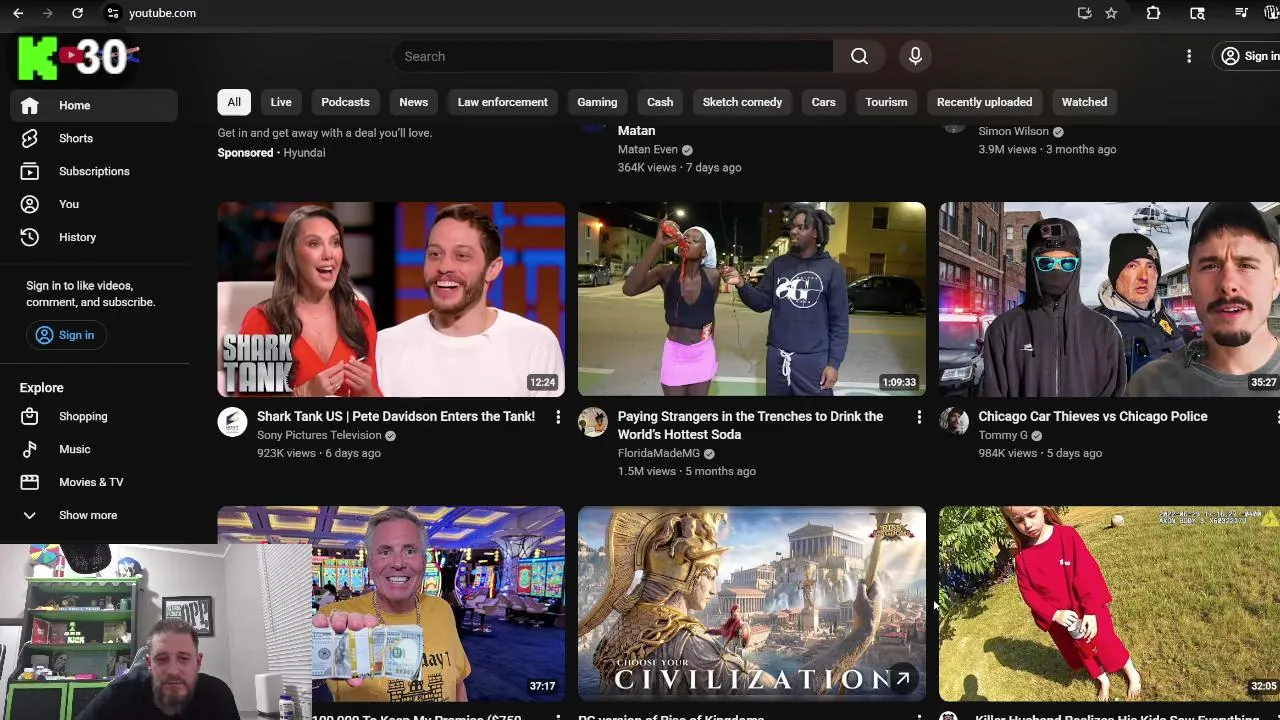Open YouTube settings three-dot menu

click(1189, 56)
